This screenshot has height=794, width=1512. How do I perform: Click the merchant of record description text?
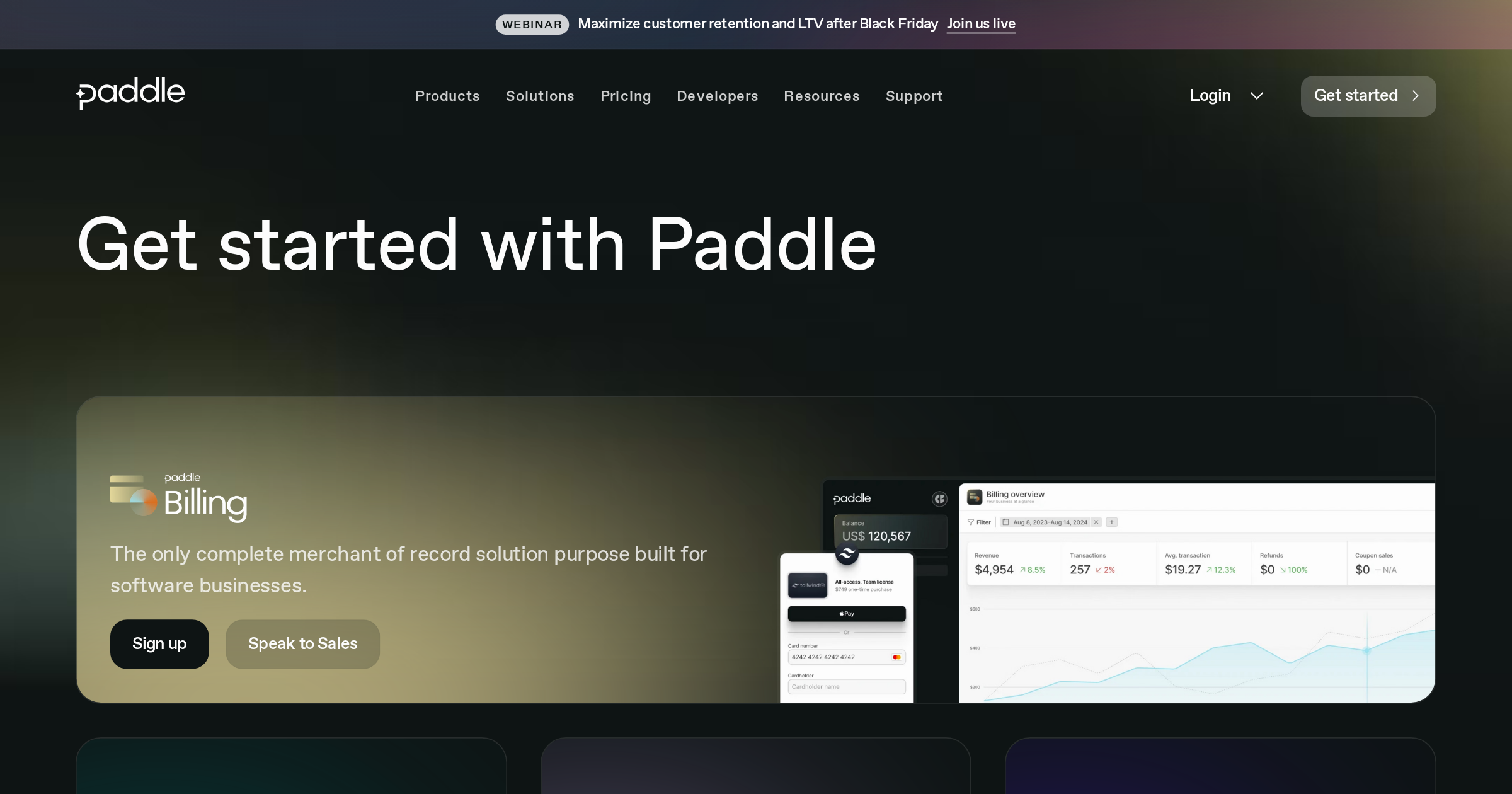pyautogui.click(x=408, y=570)
